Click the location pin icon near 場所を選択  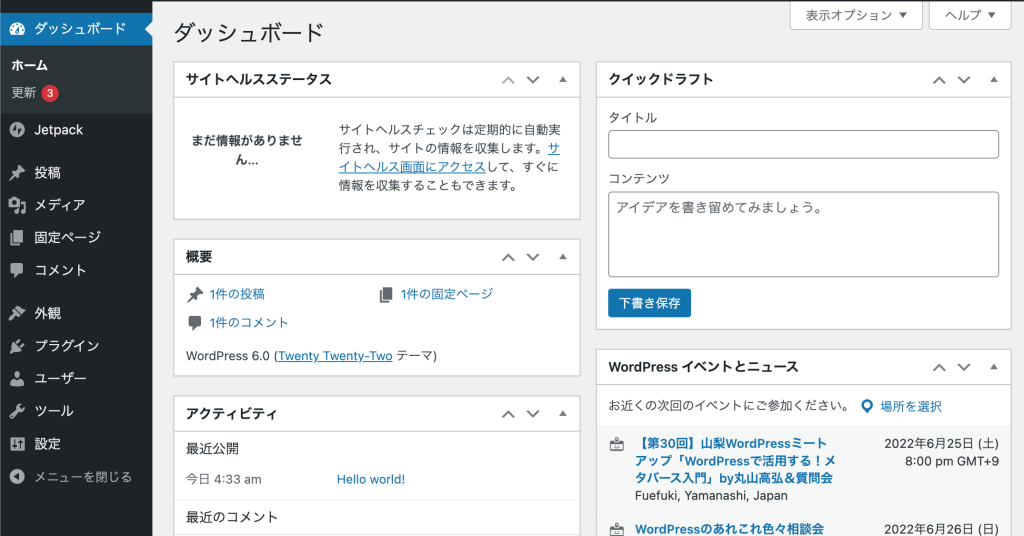click(x=867, y=407)
